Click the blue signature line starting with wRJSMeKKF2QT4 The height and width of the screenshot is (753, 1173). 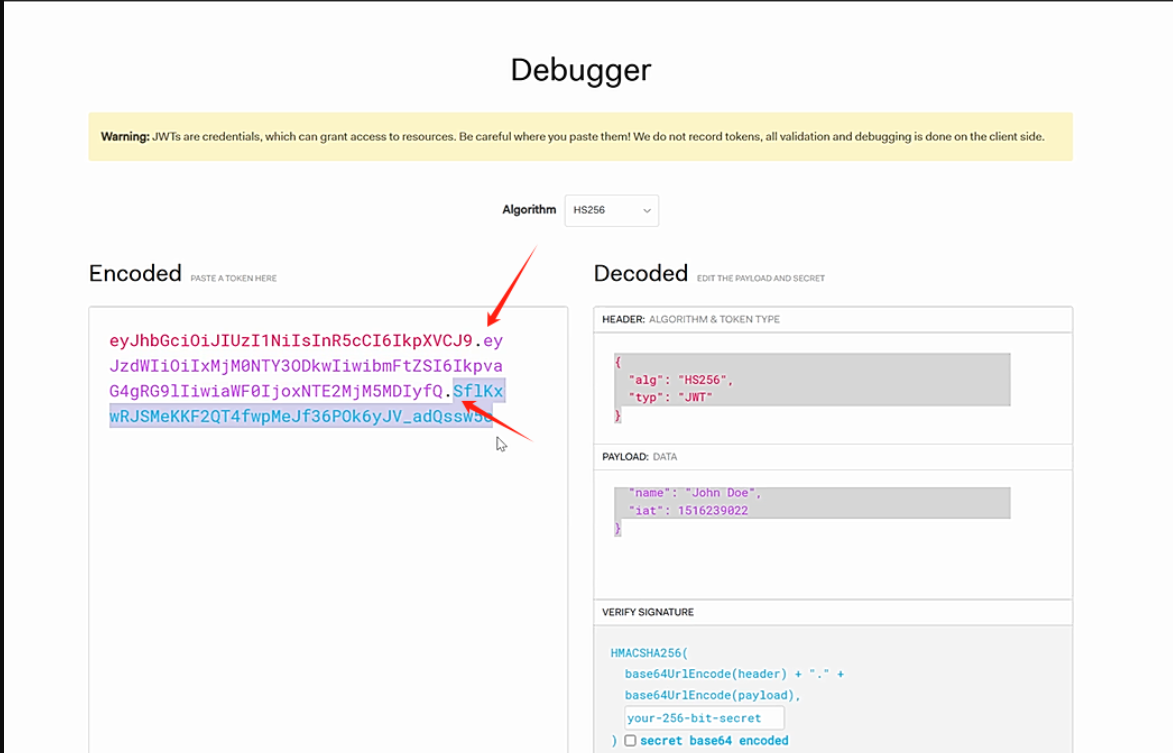tap(301, 416)
